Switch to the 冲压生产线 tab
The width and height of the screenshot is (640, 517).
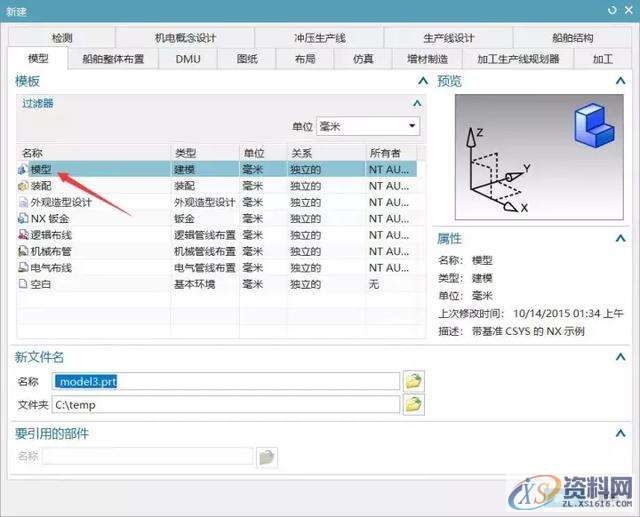pyautogui.click(x=319, y=38)
